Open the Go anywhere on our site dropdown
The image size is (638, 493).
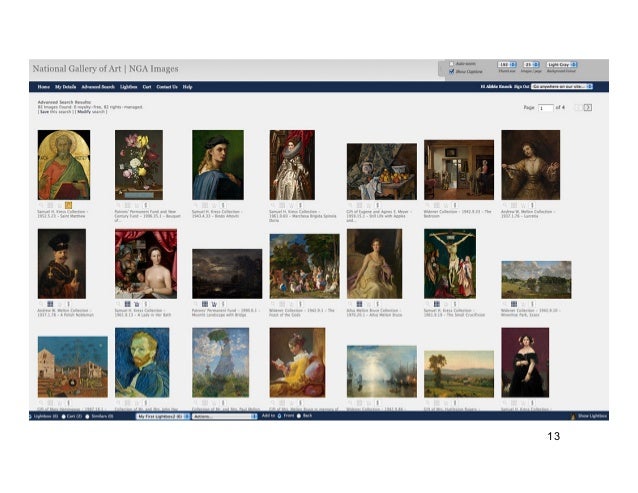coord(562,87)
